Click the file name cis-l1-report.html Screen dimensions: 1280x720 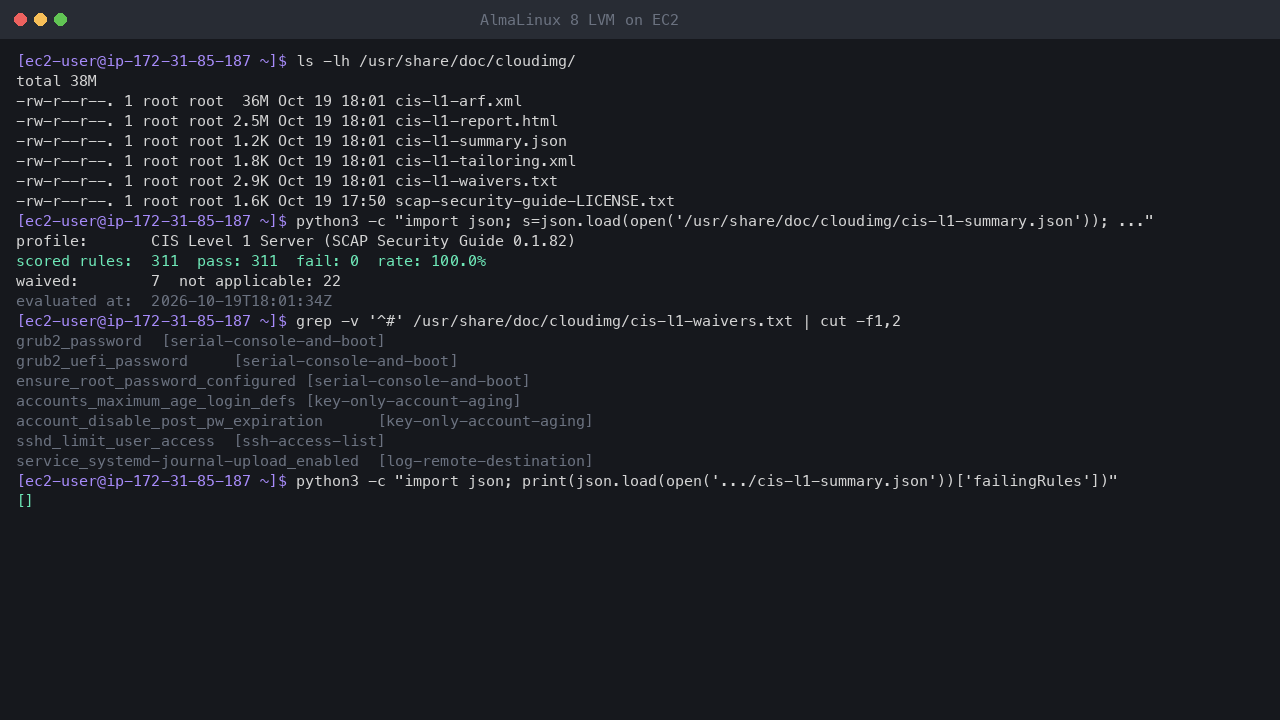point(476,121)
